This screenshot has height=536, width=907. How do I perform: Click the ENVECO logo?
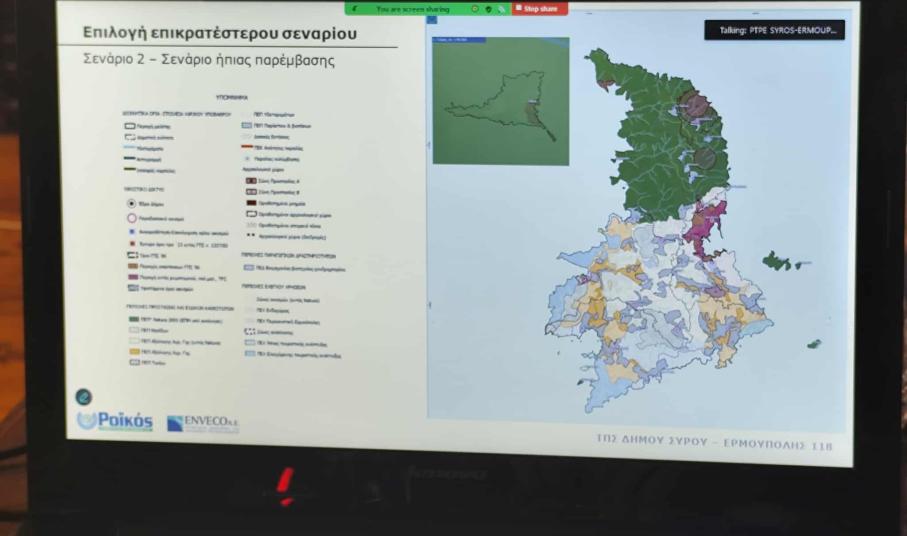(x=203, y=423)
